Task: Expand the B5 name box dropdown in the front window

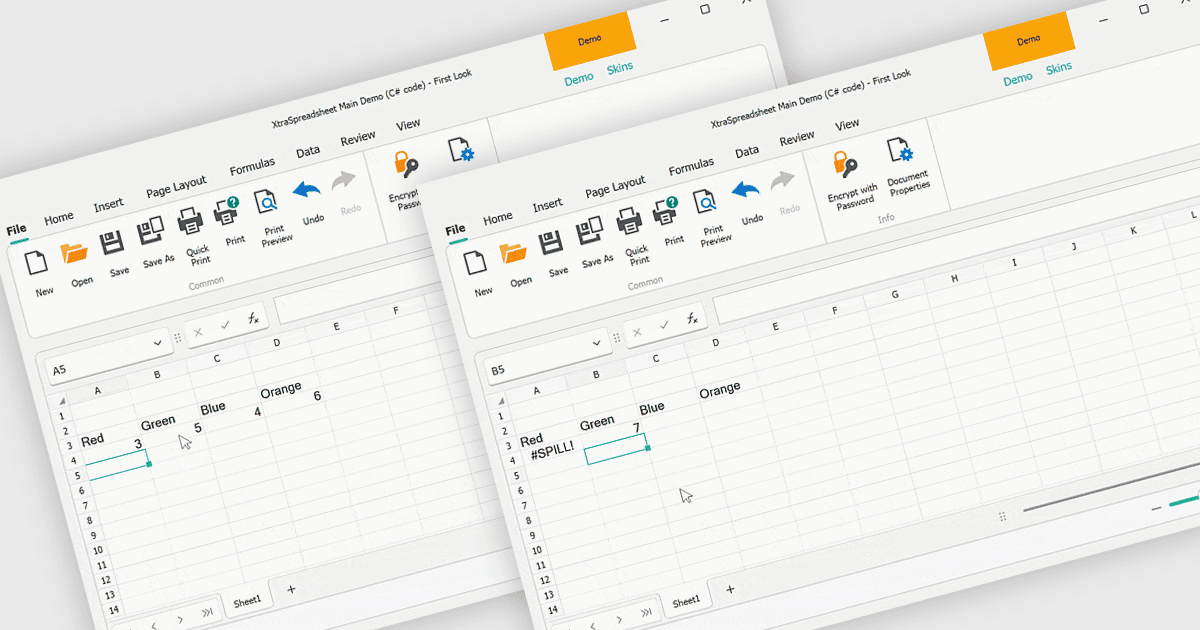Action: pos(596,343)
